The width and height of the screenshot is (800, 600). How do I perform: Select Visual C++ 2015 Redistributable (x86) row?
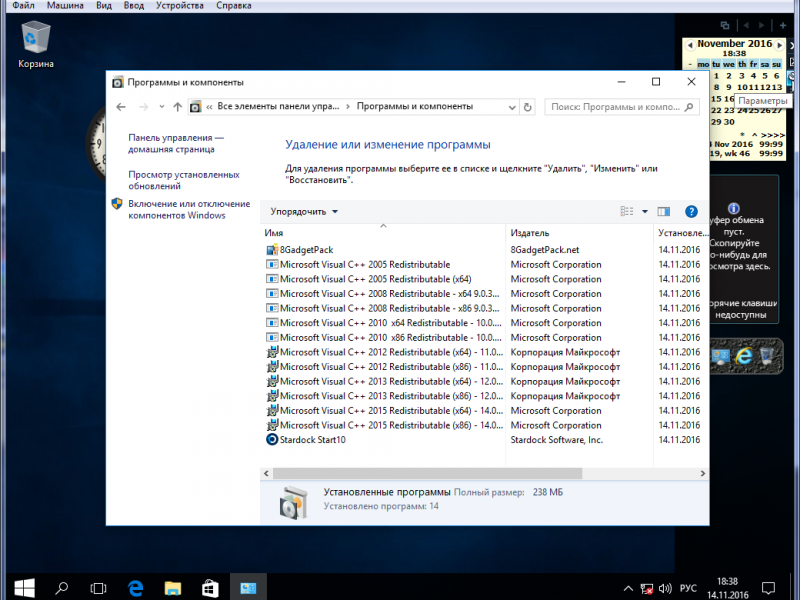[485, 425]
